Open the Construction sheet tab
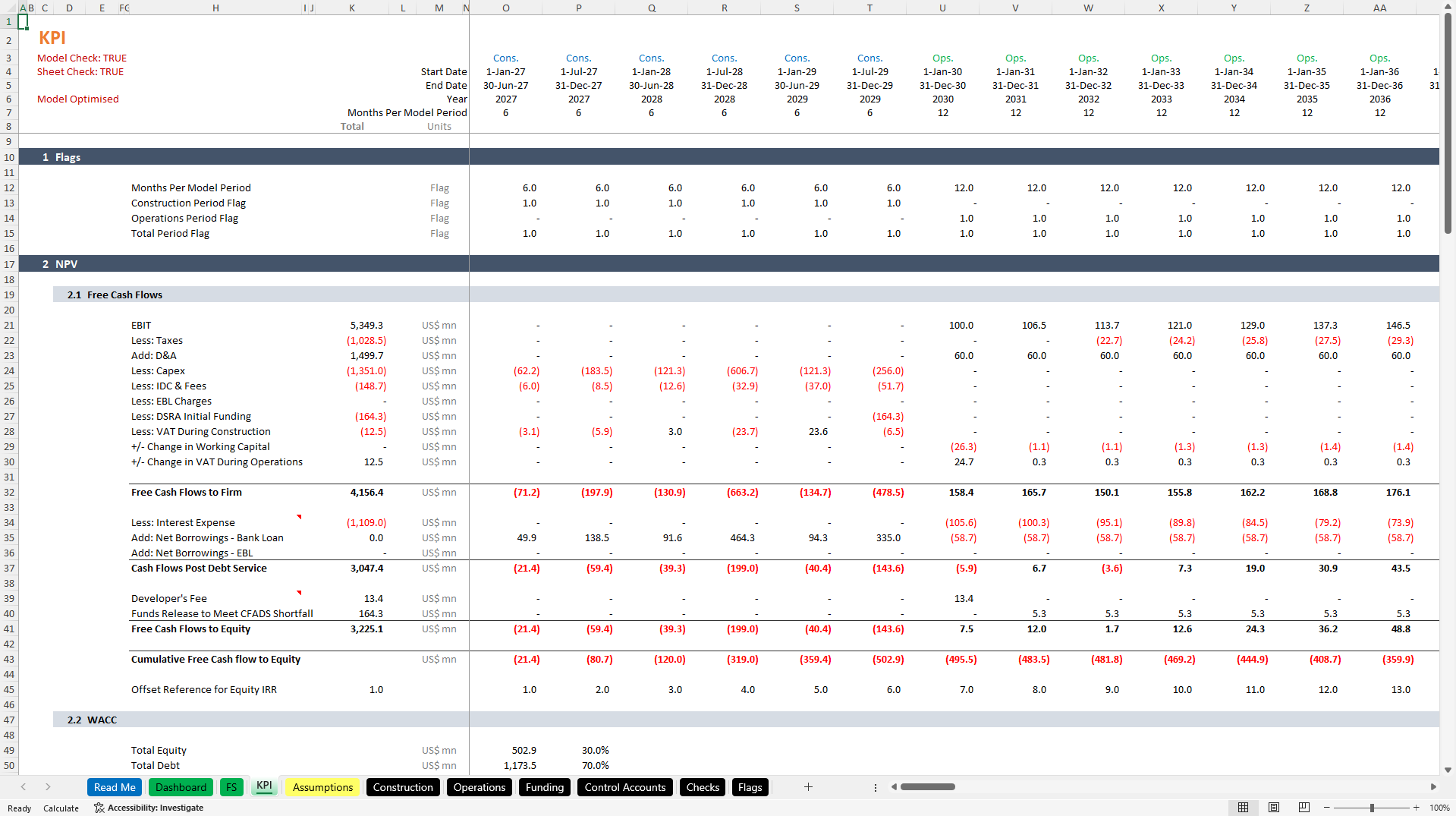This screenshot has height=816, width=1456. [403, 787]
